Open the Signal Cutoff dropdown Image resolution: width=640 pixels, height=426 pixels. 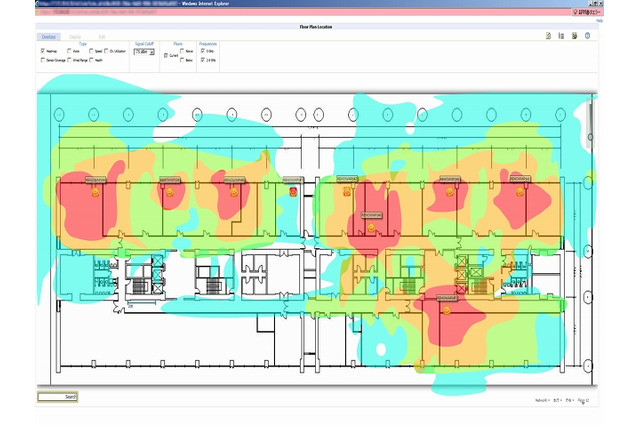[141, 51]
